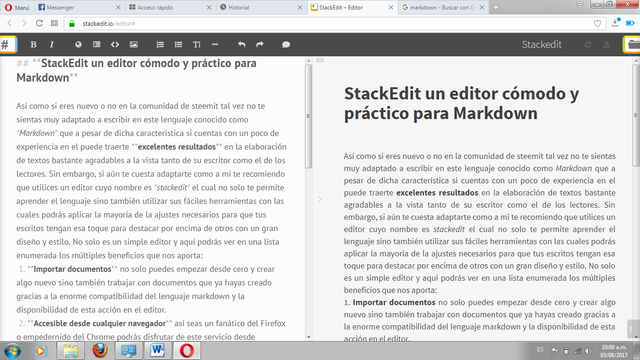Open a new browser tab
The width and height of the screenshot is (640, 360).
[496, 7]
